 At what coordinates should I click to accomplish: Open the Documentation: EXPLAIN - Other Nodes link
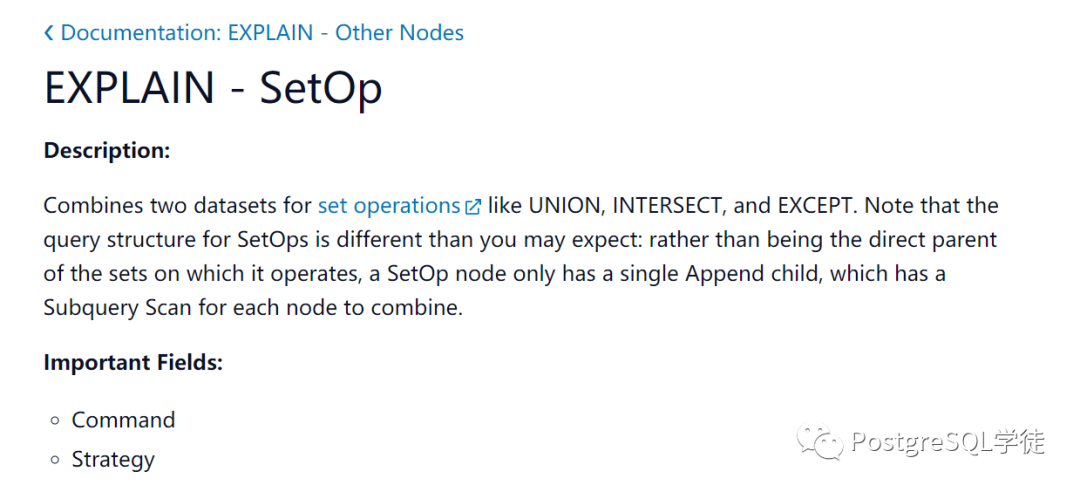(262, 33)
